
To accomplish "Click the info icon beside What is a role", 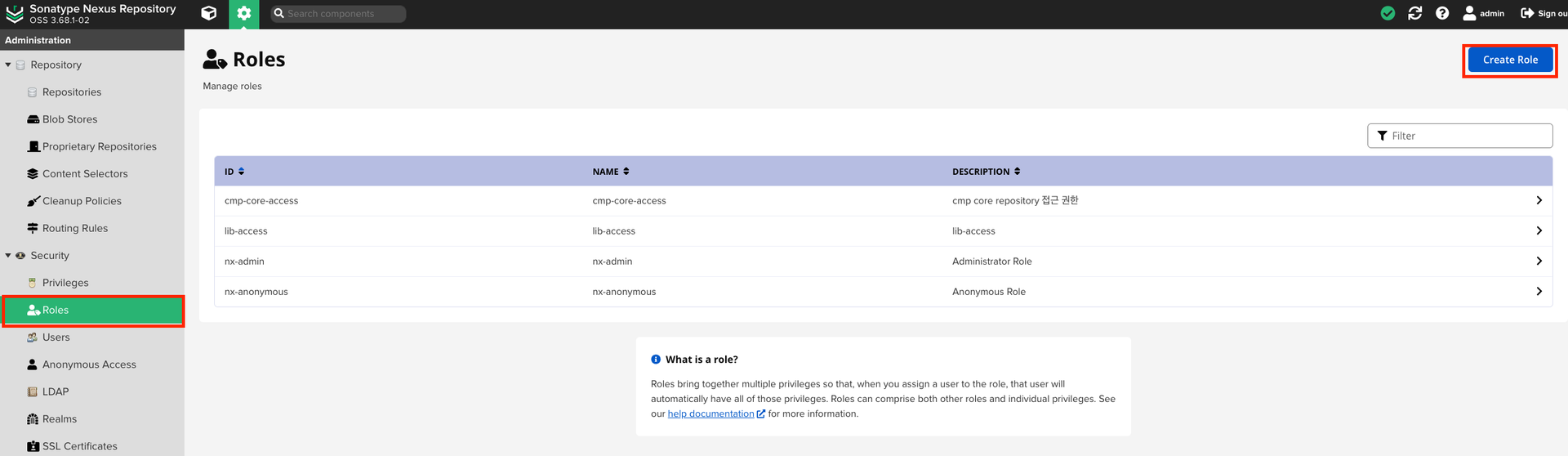I will tap(656, 360).
